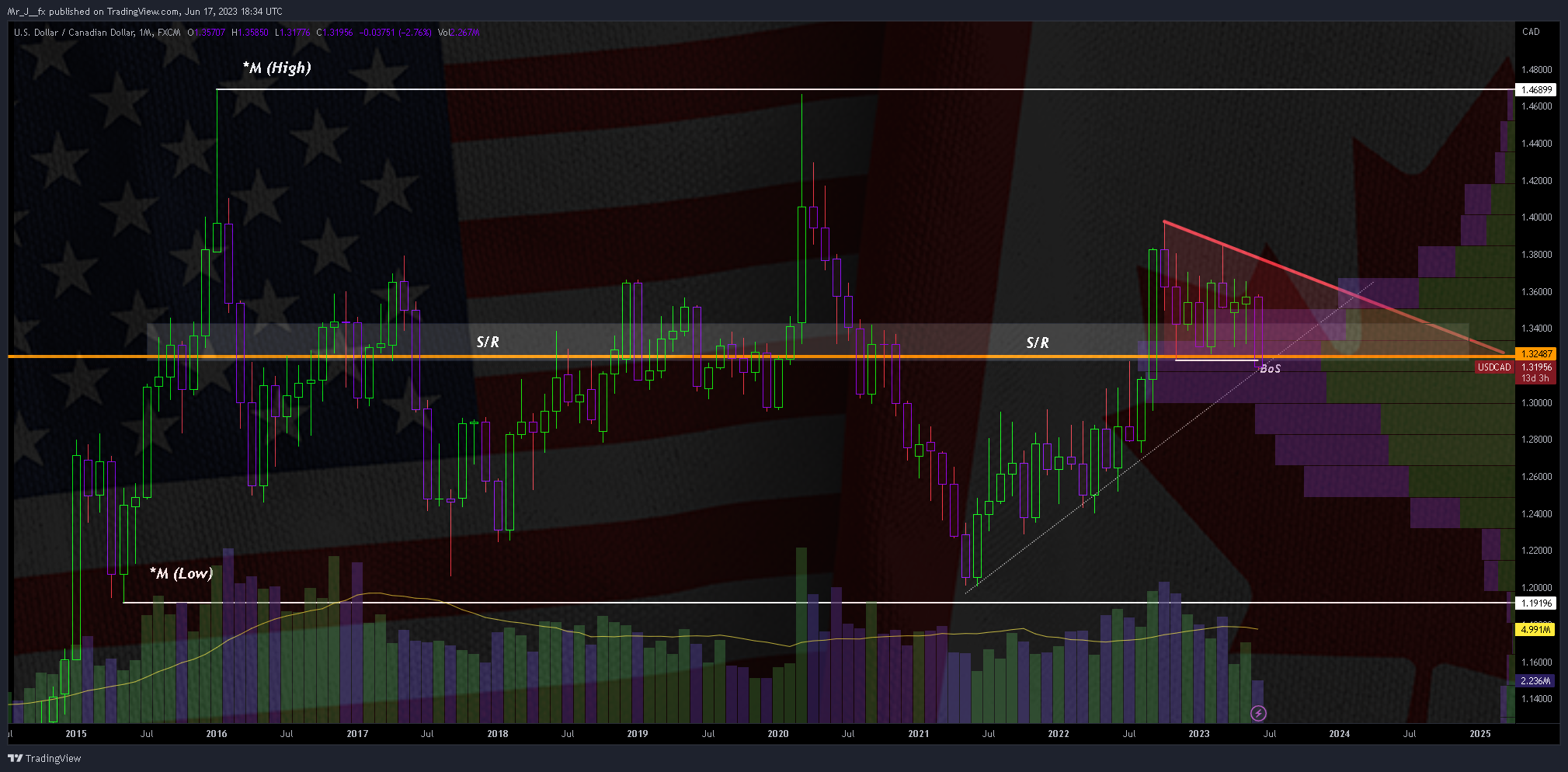Click the yellow 4.991M volume label
The image size is (1568, 772).
1535,630
